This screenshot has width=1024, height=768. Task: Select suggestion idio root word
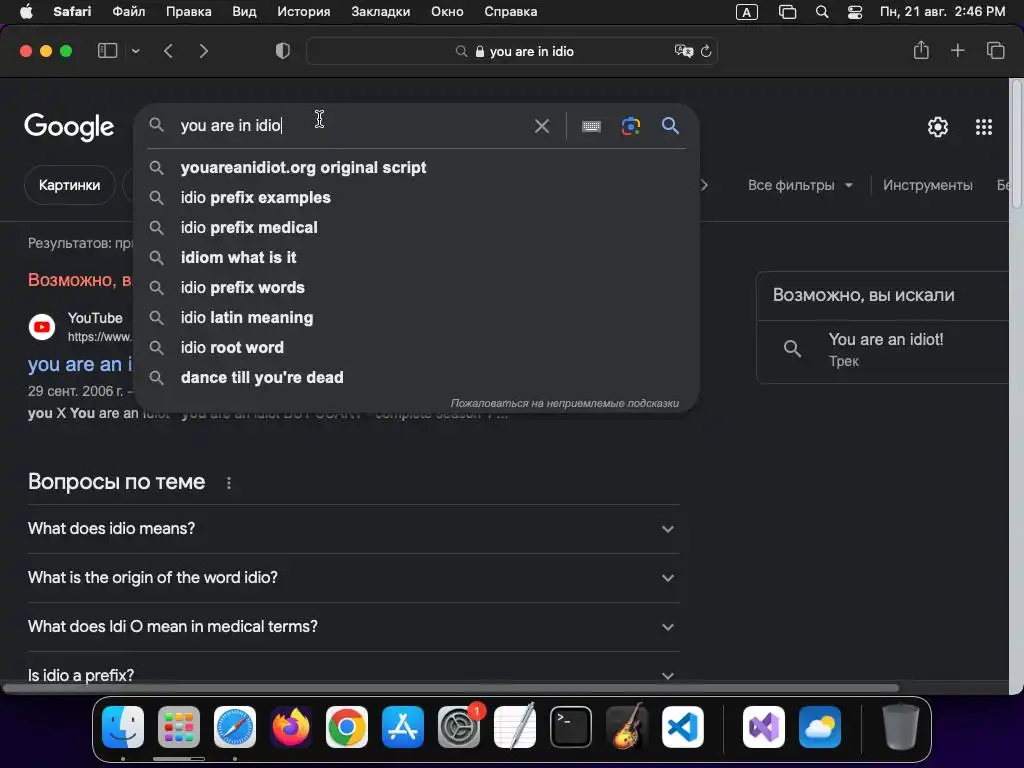coord(417,347)
